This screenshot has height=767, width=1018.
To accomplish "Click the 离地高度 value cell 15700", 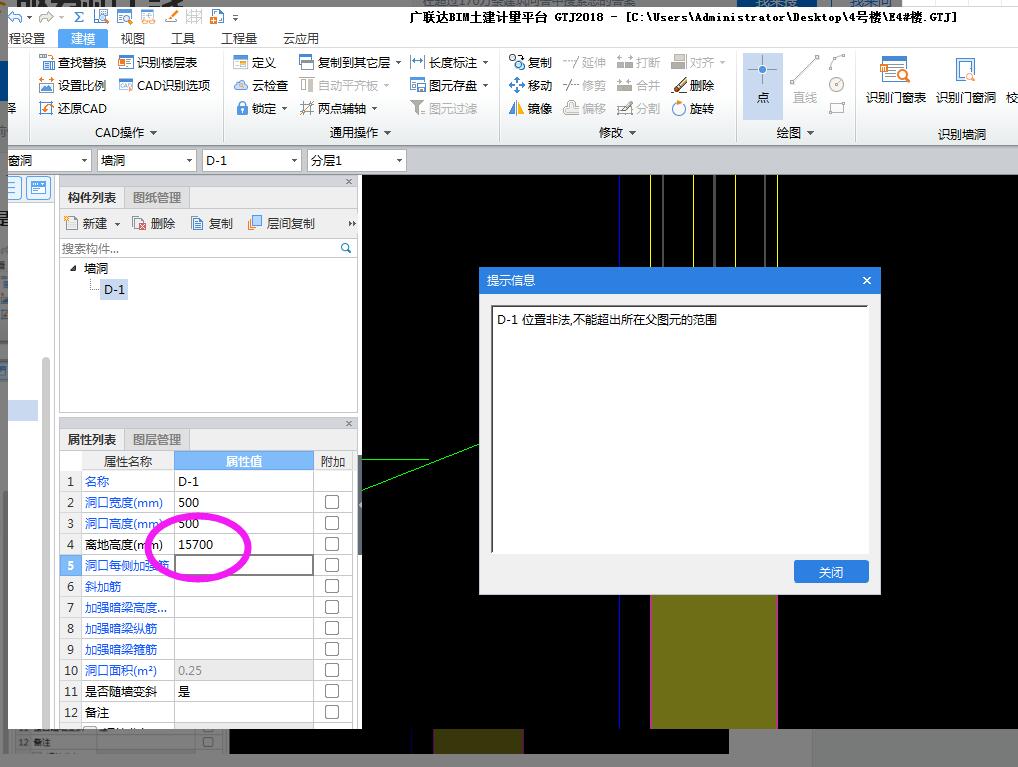I will (243, 544).
